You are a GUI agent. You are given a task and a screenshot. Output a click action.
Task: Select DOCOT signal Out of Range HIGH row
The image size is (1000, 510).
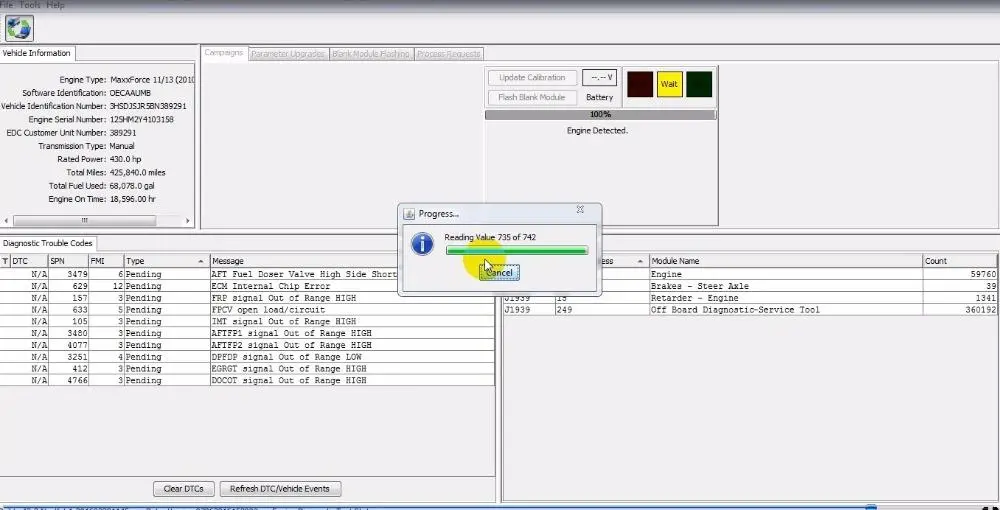coord(247,381)
